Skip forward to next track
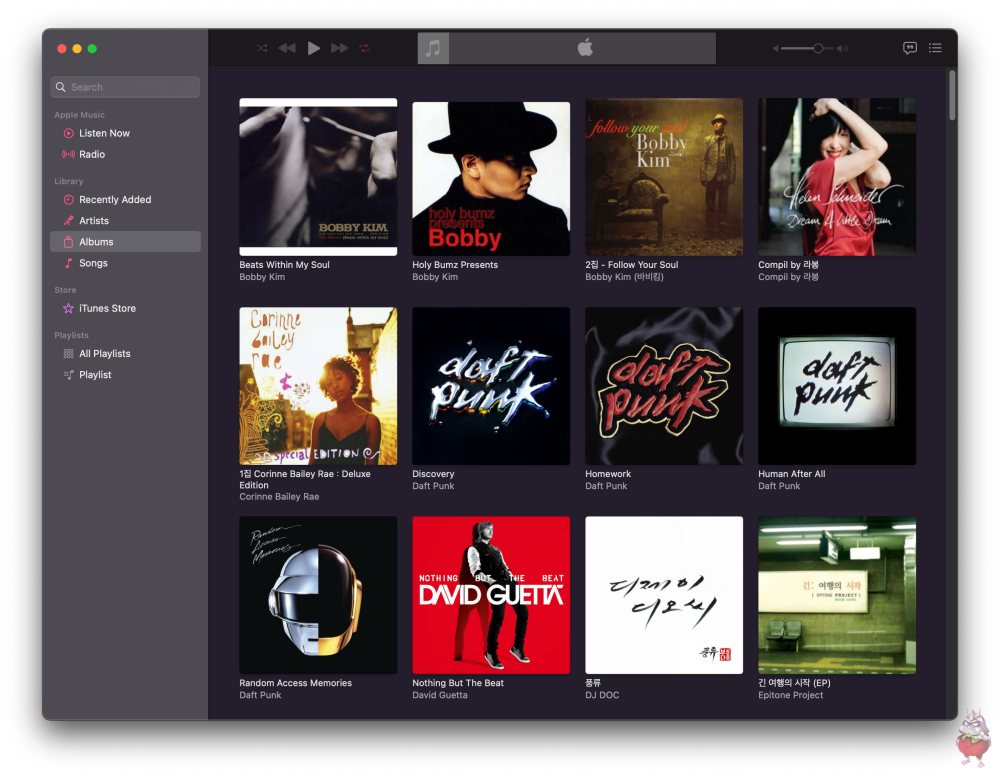This screenshot has height=776, width=1000. [339, 48]
